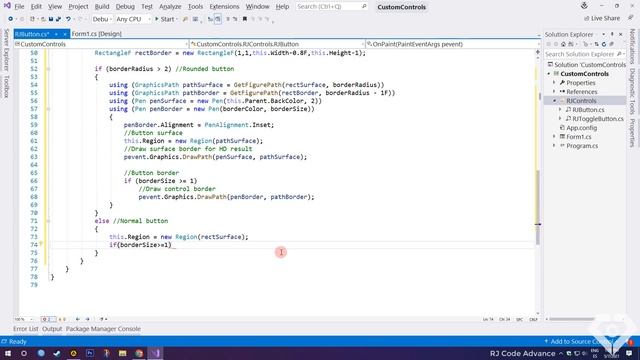Open the Analyze menu
The width and height of the screenshot is (640, 360).
point(170,7)
